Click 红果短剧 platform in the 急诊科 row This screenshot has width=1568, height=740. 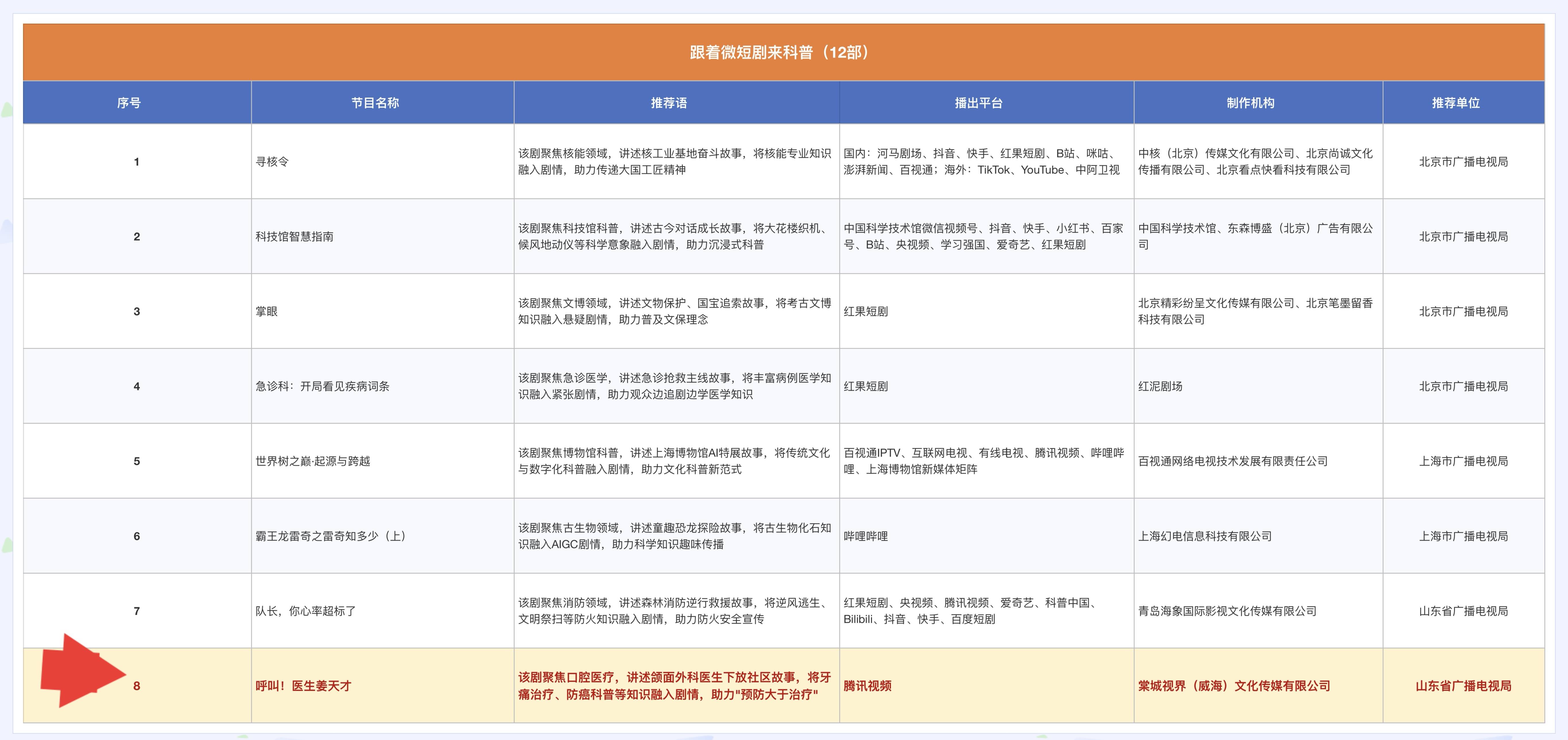tap(866, 386)
